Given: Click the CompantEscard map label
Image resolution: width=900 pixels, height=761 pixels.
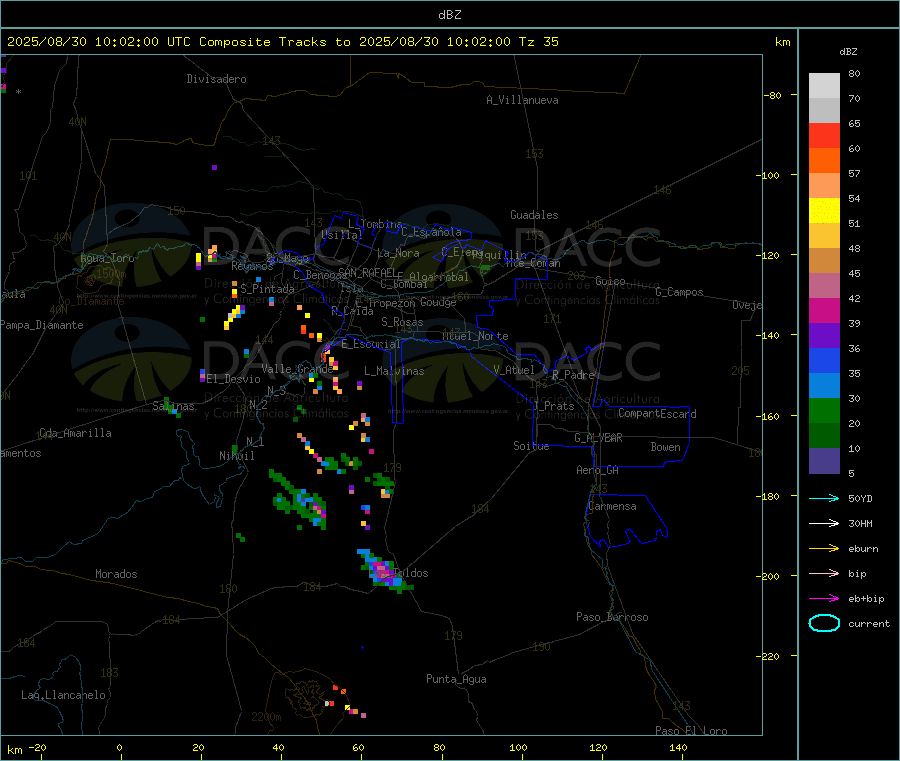Looking at the screenshot, I should click(657, 414).
